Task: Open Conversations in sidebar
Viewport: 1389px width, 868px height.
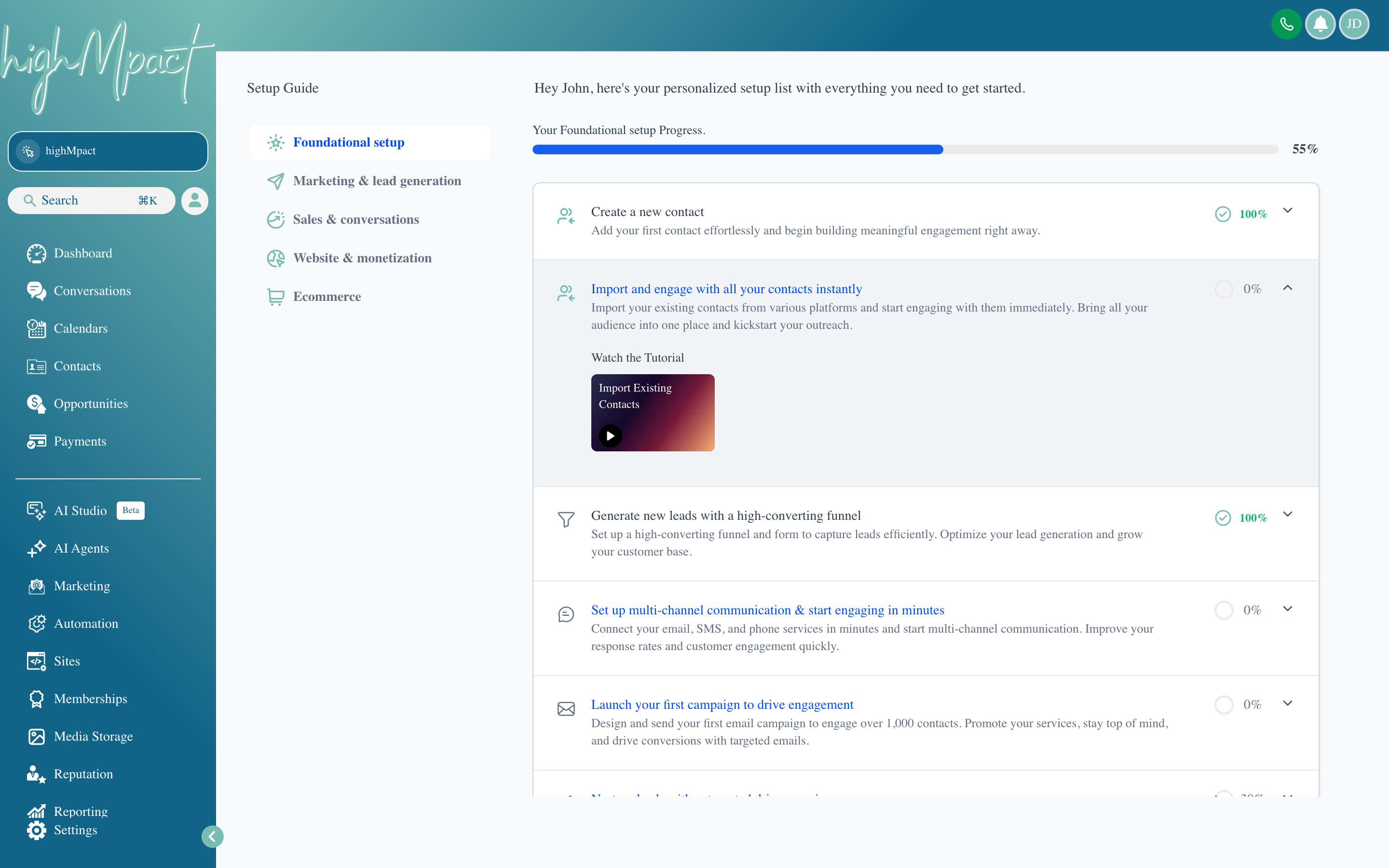Action: [x=79, y=291]
